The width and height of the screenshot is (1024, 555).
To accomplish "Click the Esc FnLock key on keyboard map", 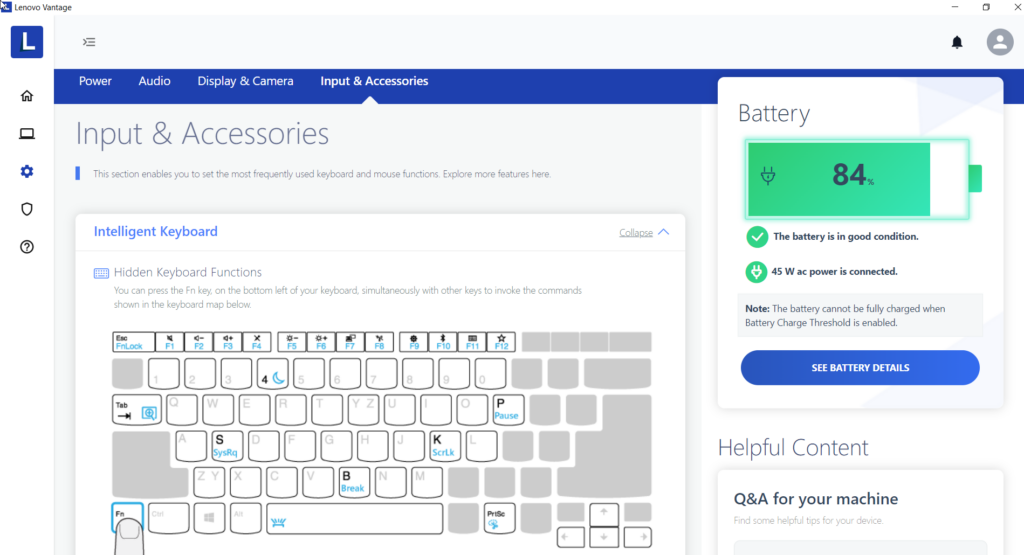I will coord(133,342).
